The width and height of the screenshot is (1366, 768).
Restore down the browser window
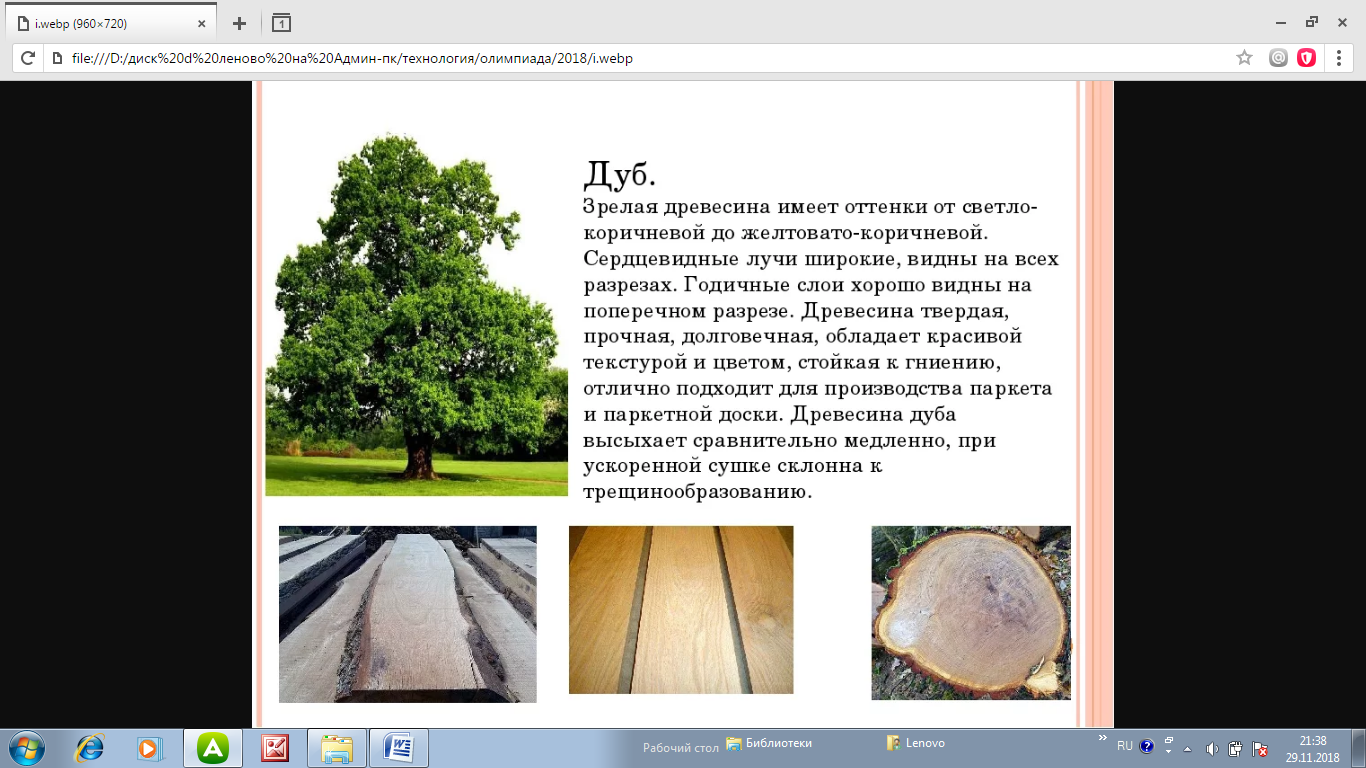1311,22
